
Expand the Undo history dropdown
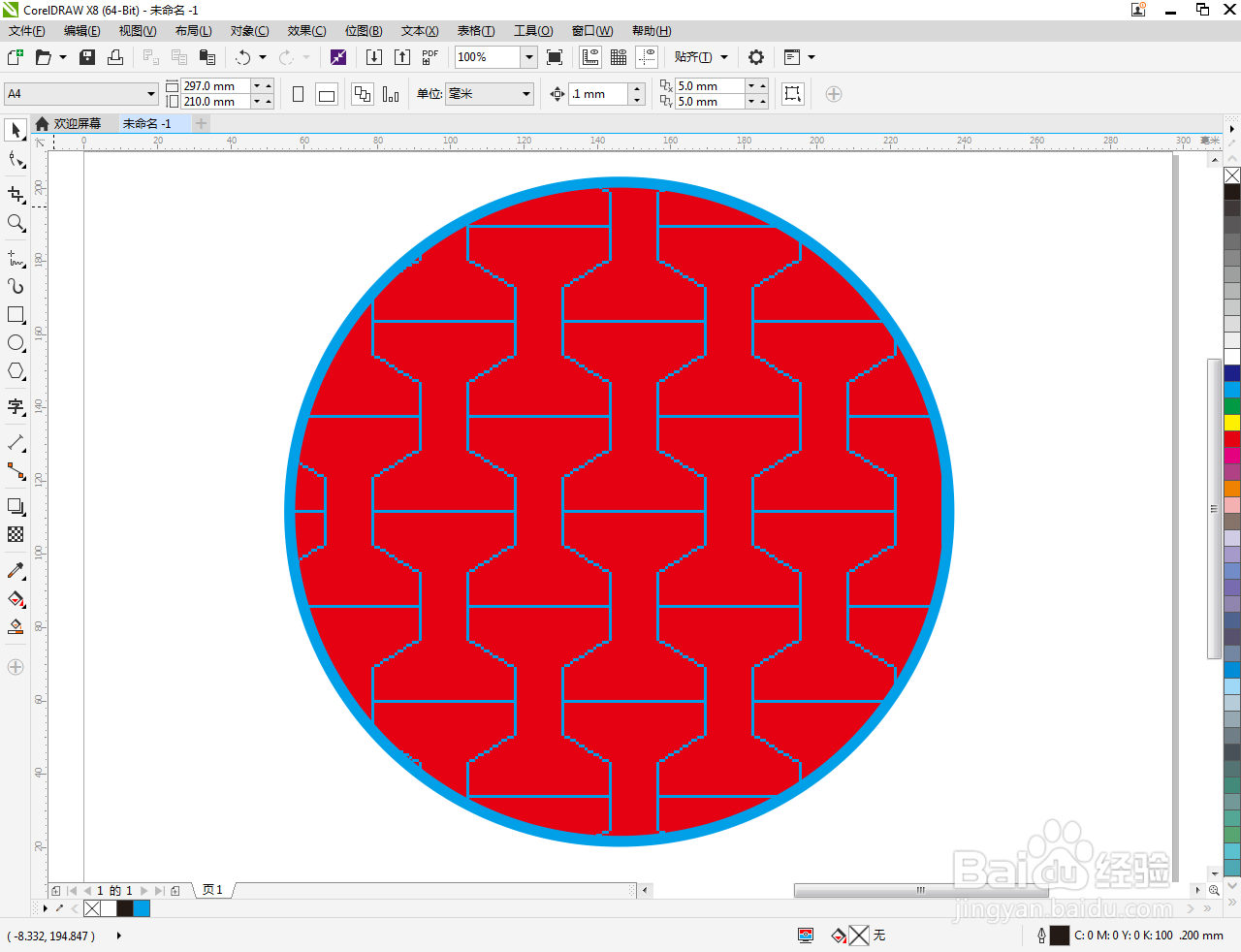tap(263, 57)
